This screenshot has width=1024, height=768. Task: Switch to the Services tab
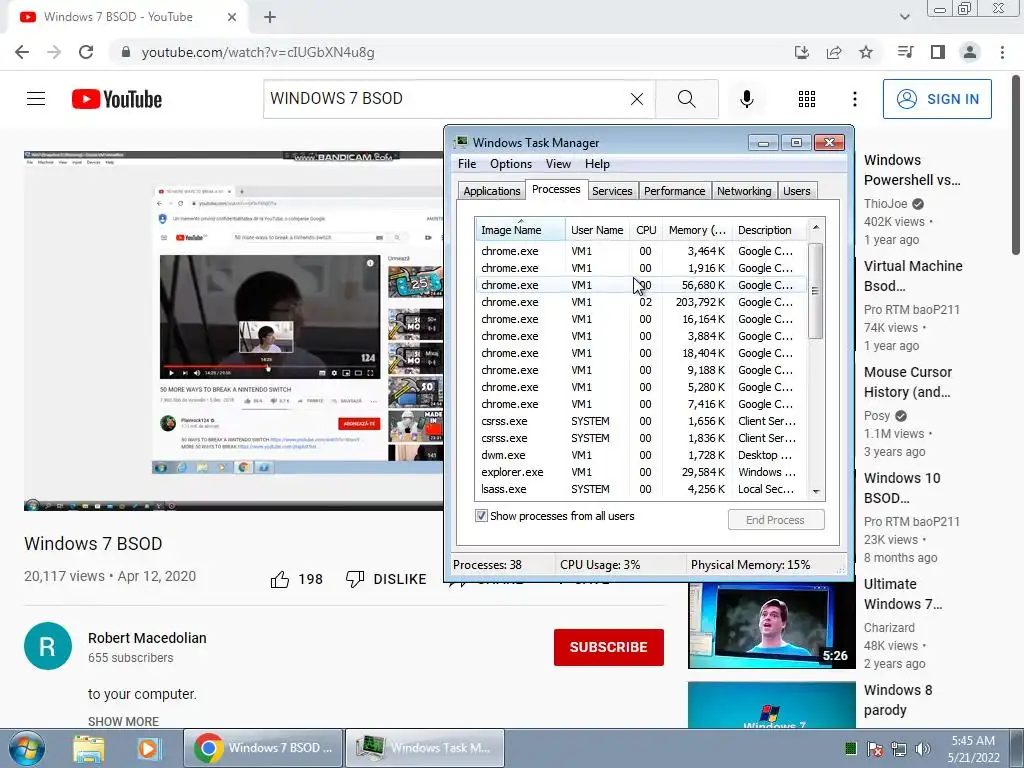(x=612, y=191)
